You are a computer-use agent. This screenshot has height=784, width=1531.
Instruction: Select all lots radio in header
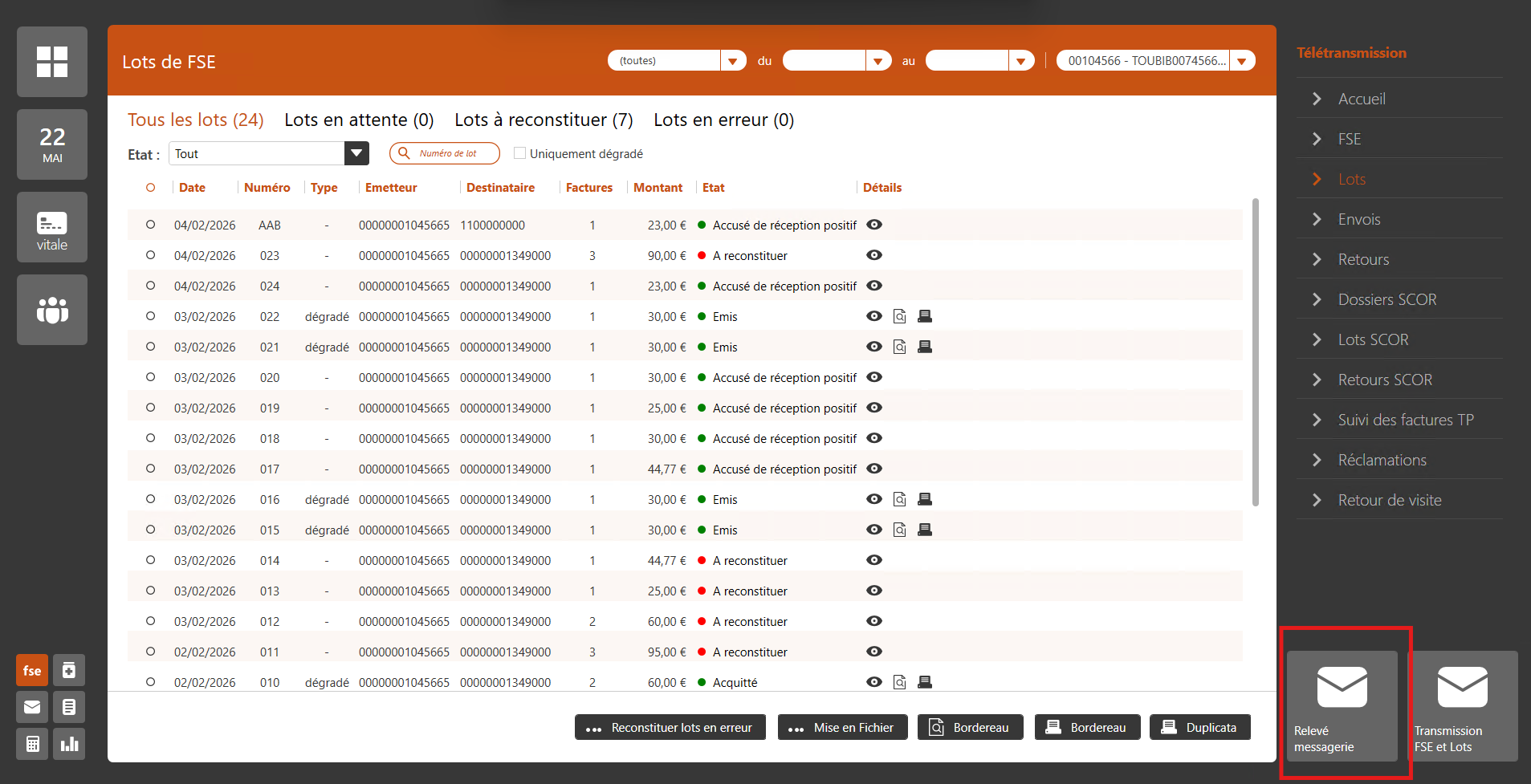click(150, 188)
